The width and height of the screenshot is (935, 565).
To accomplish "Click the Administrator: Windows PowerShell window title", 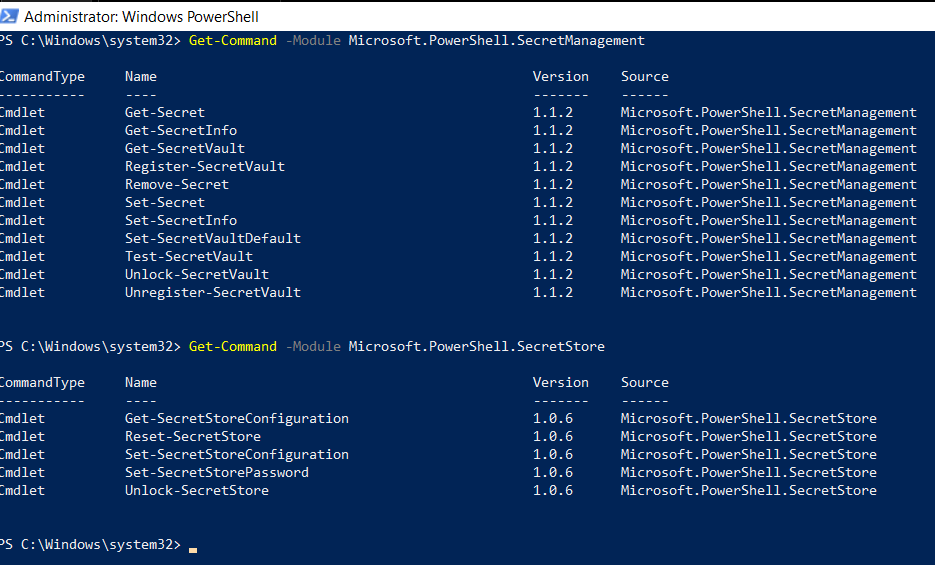I will (x=141, y=17).
